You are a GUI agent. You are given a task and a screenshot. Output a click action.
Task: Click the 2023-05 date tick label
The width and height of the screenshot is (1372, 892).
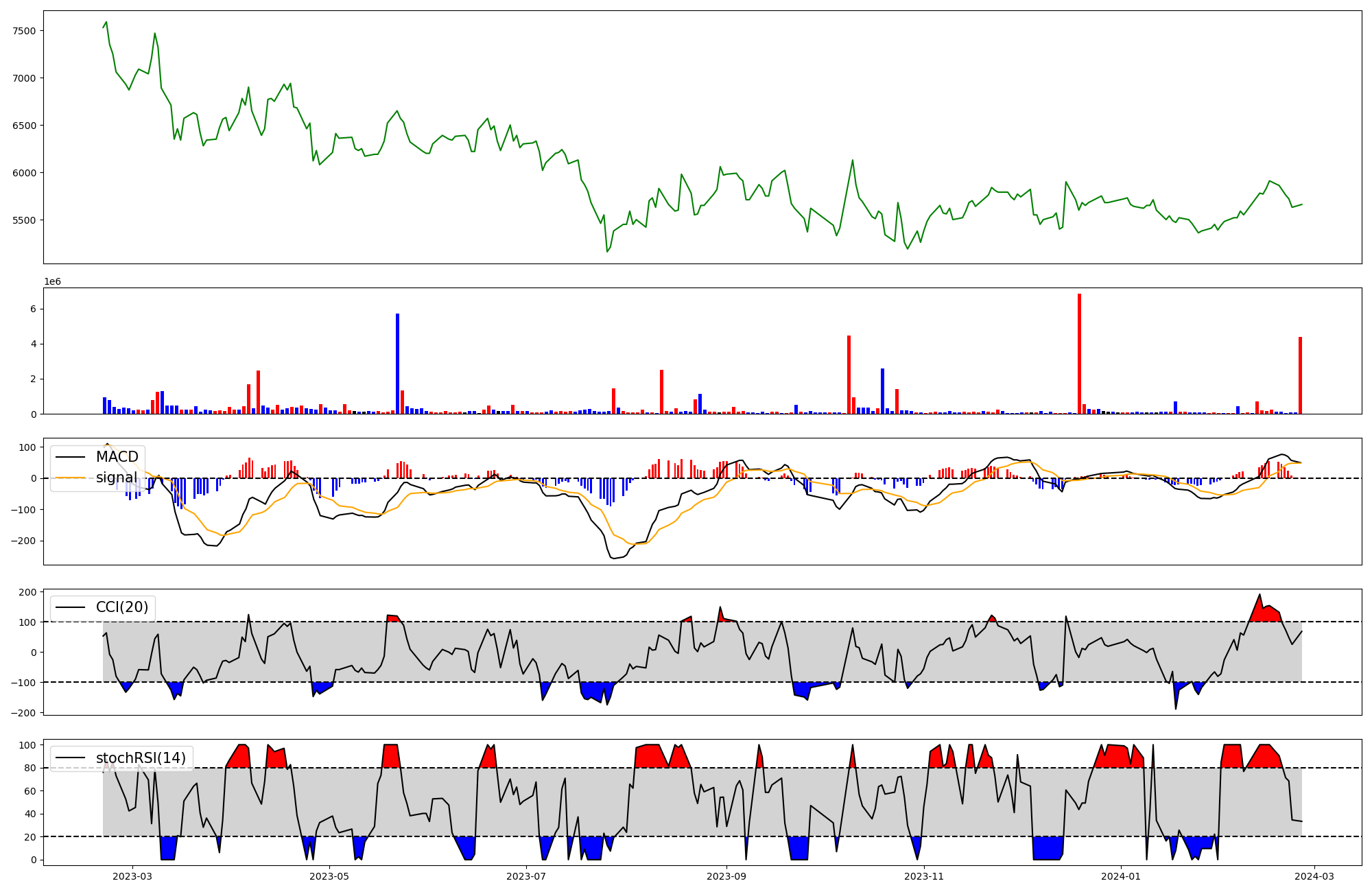point(329,876)
